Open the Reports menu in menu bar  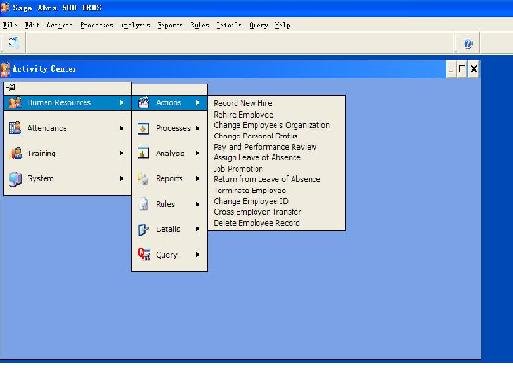pyautogui.click(x=170, y=25)
